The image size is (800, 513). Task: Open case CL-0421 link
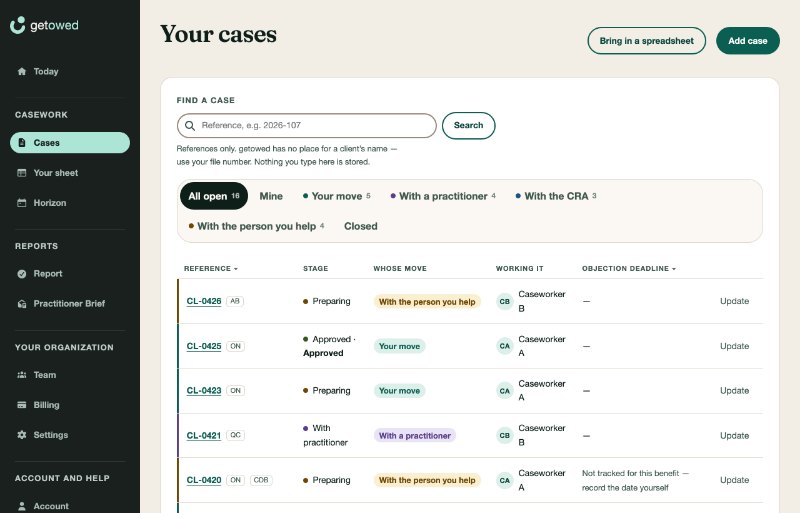[x=204, y=435]
